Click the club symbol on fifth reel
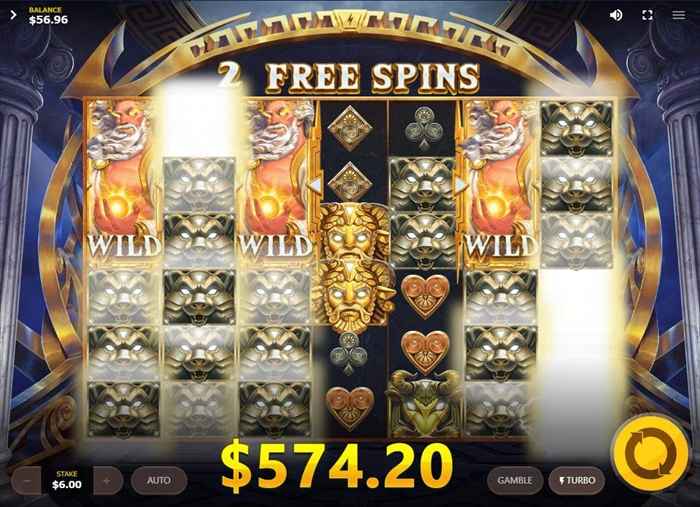Image resolution: width=700 pixels, height=507 pixels. click(x=424, y=128)
